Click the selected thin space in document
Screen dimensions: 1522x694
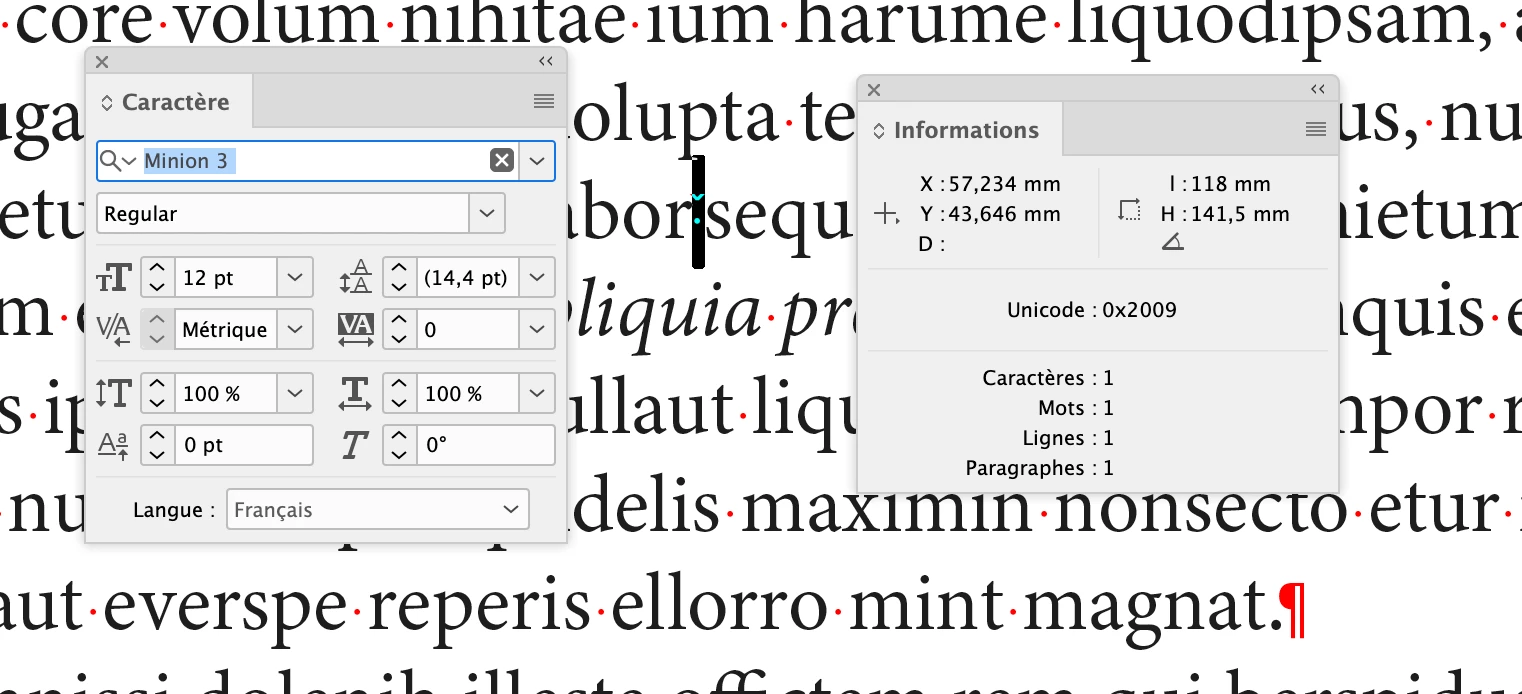698,212
